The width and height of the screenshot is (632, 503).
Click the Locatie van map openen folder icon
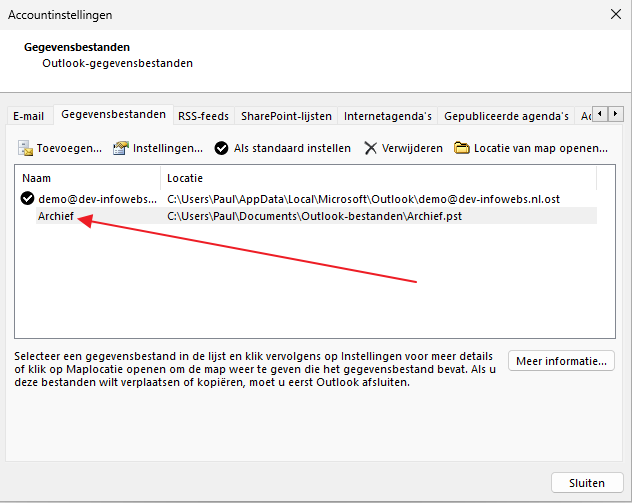click(462, 148)
